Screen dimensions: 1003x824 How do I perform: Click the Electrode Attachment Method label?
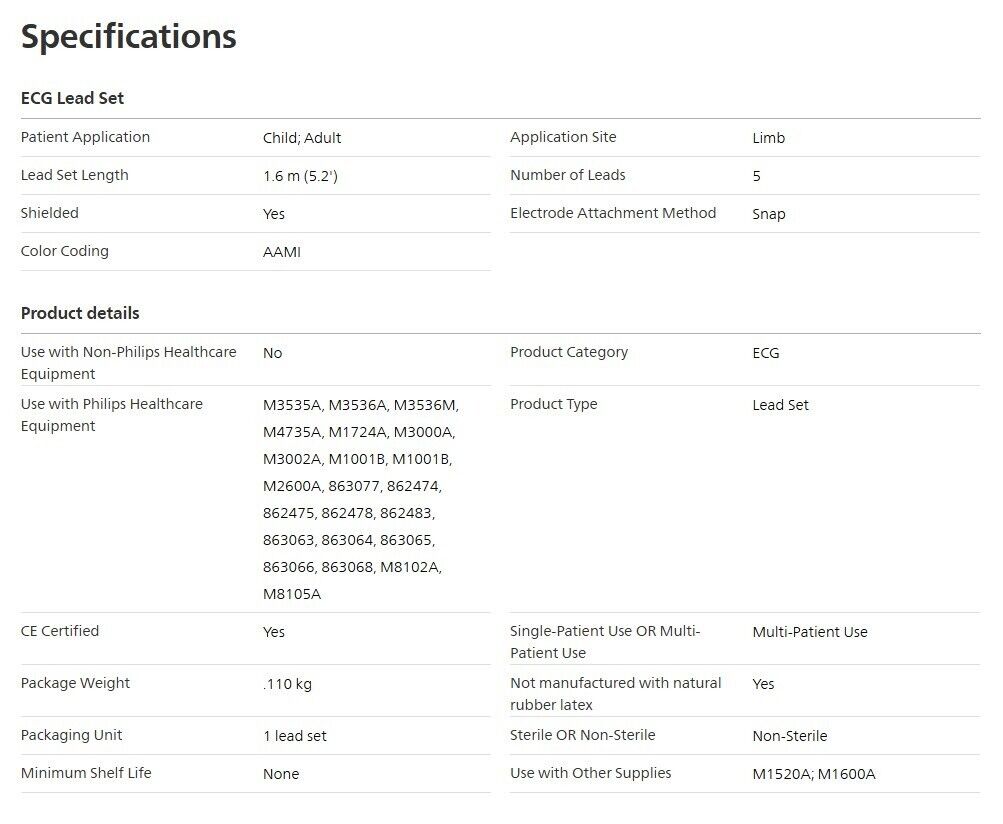(613, 213)
